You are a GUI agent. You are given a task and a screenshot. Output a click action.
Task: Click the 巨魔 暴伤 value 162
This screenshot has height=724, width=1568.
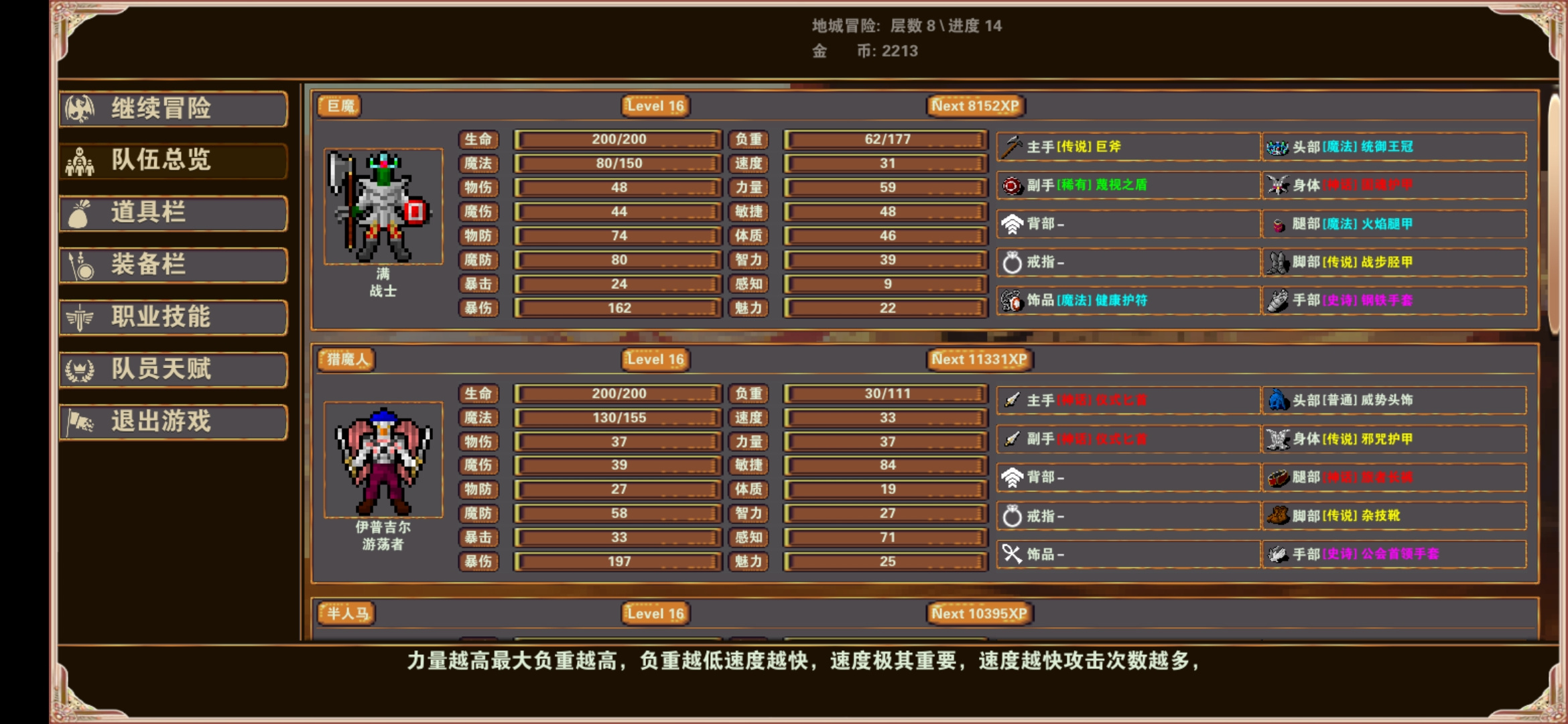pos(618,308)
